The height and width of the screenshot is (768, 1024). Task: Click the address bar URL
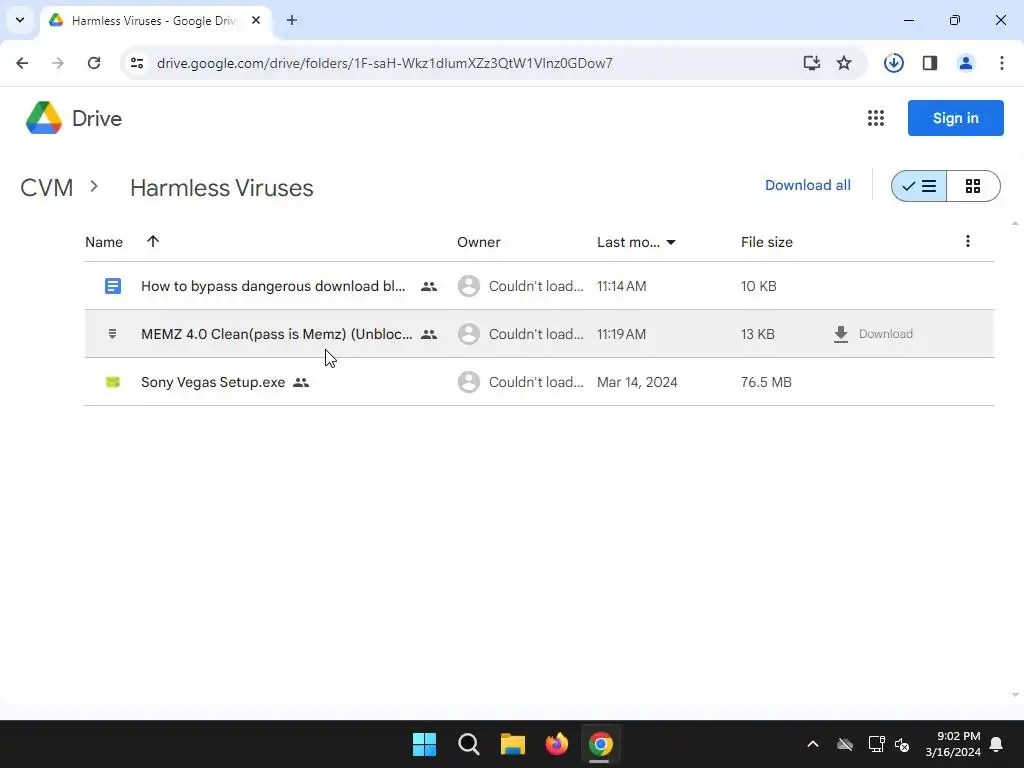point(385,63)
